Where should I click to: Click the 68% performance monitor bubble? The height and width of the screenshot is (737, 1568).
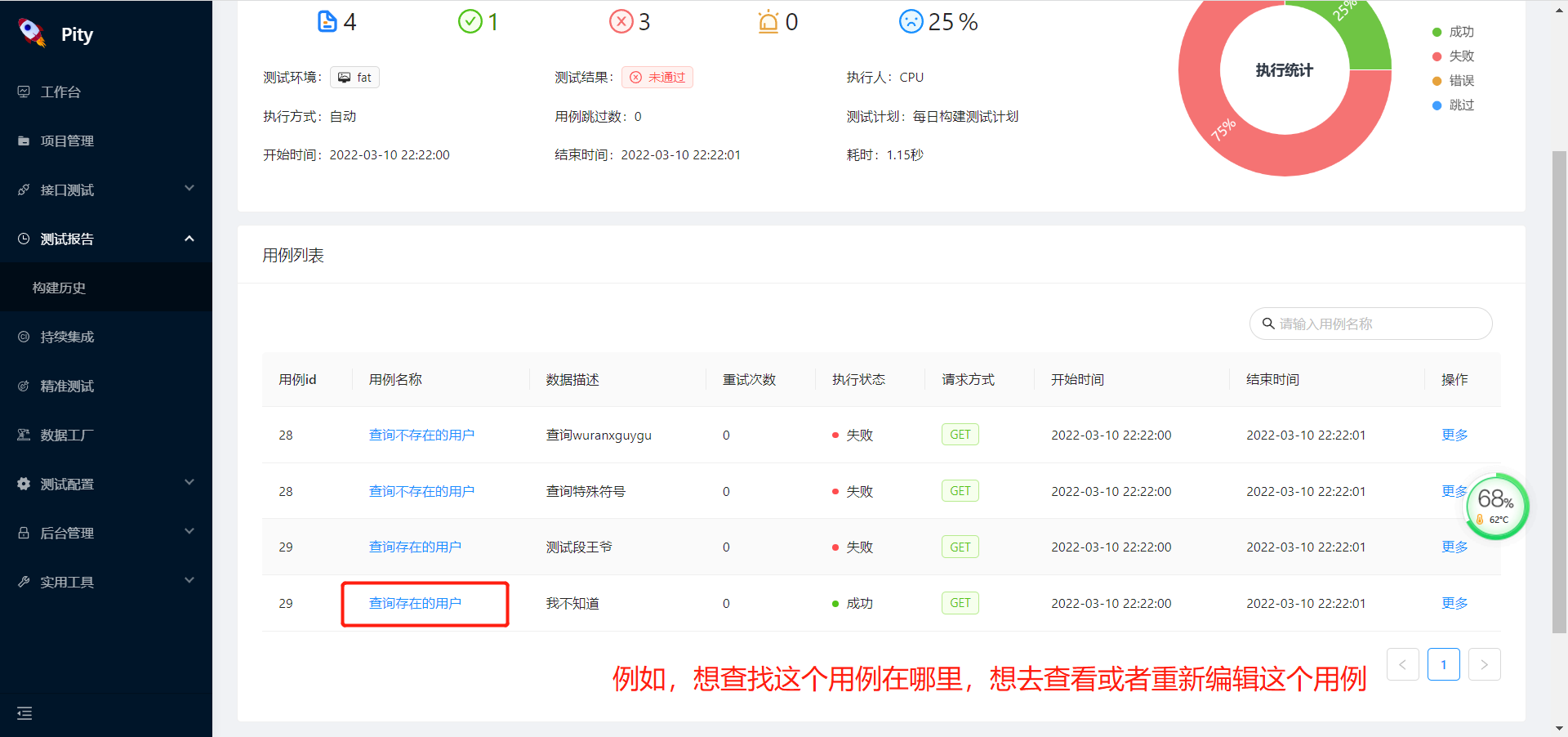tap(1496, 504)
